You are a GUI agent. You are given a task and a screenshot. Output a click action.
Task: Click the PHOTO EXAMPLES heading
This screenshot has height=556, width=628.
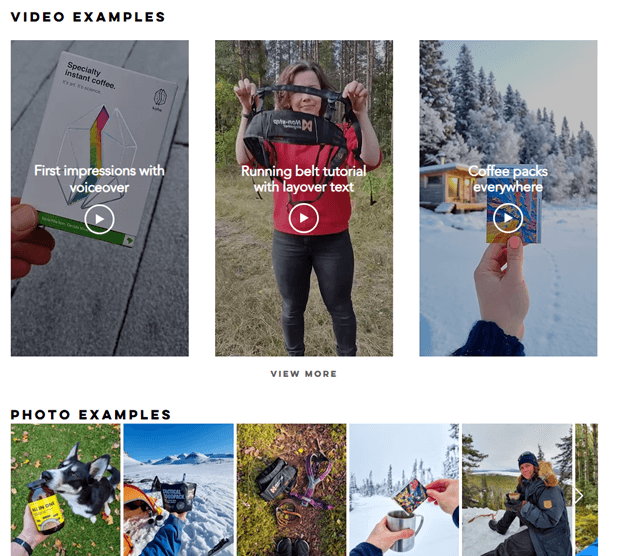(x=91, y=414)
